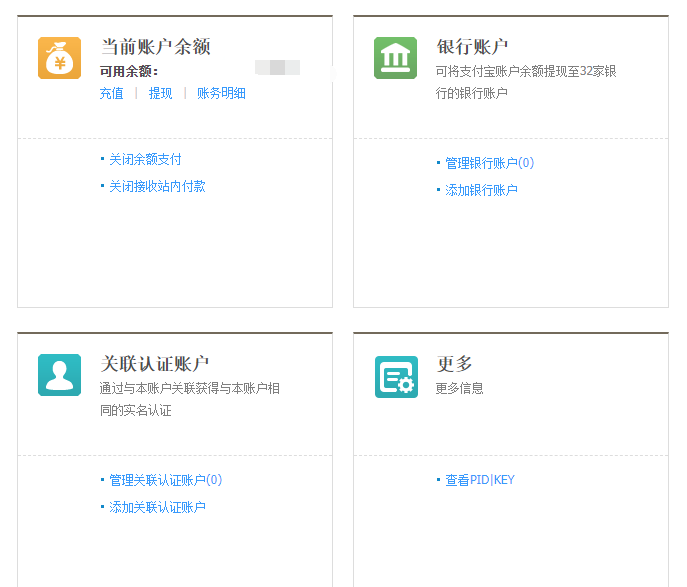Click the teal user profile icon
This screenshot has height=587, width=687.
(59, 375)
